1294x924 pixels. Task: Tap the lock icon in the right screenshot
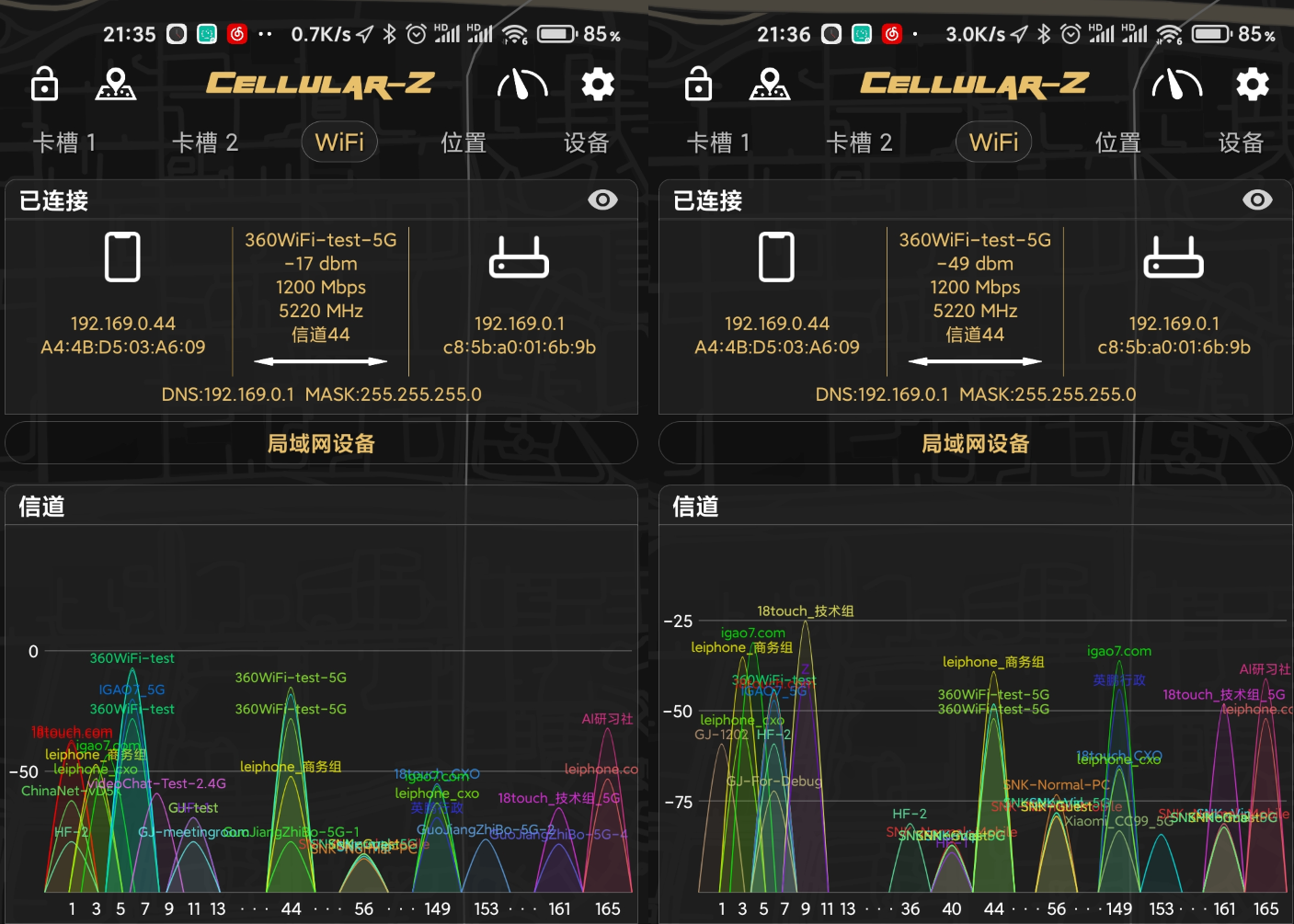(699, 84)
